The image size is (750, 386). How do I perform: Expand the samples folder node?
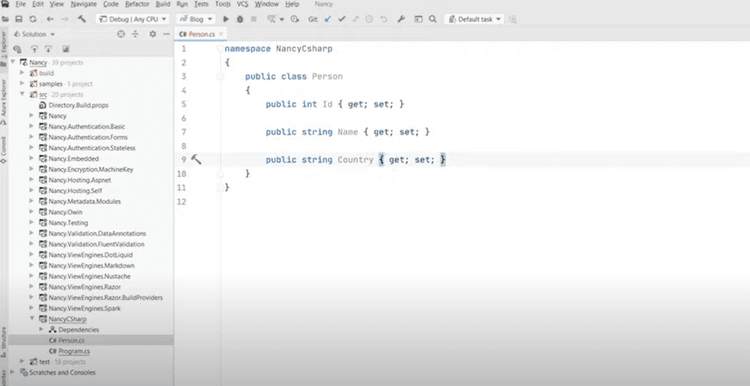22,84
